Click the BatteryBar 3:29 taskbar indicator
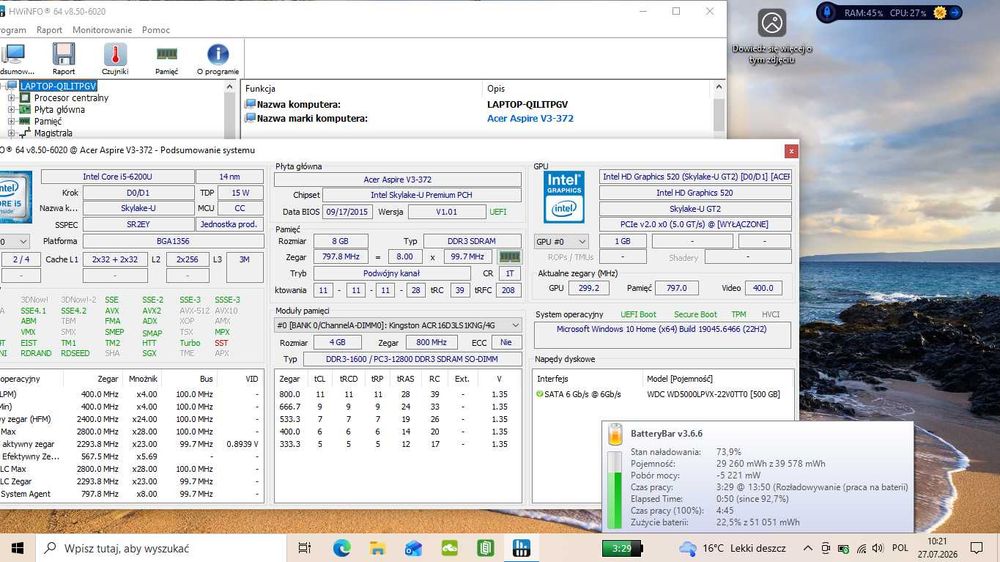 coord(622,548)
